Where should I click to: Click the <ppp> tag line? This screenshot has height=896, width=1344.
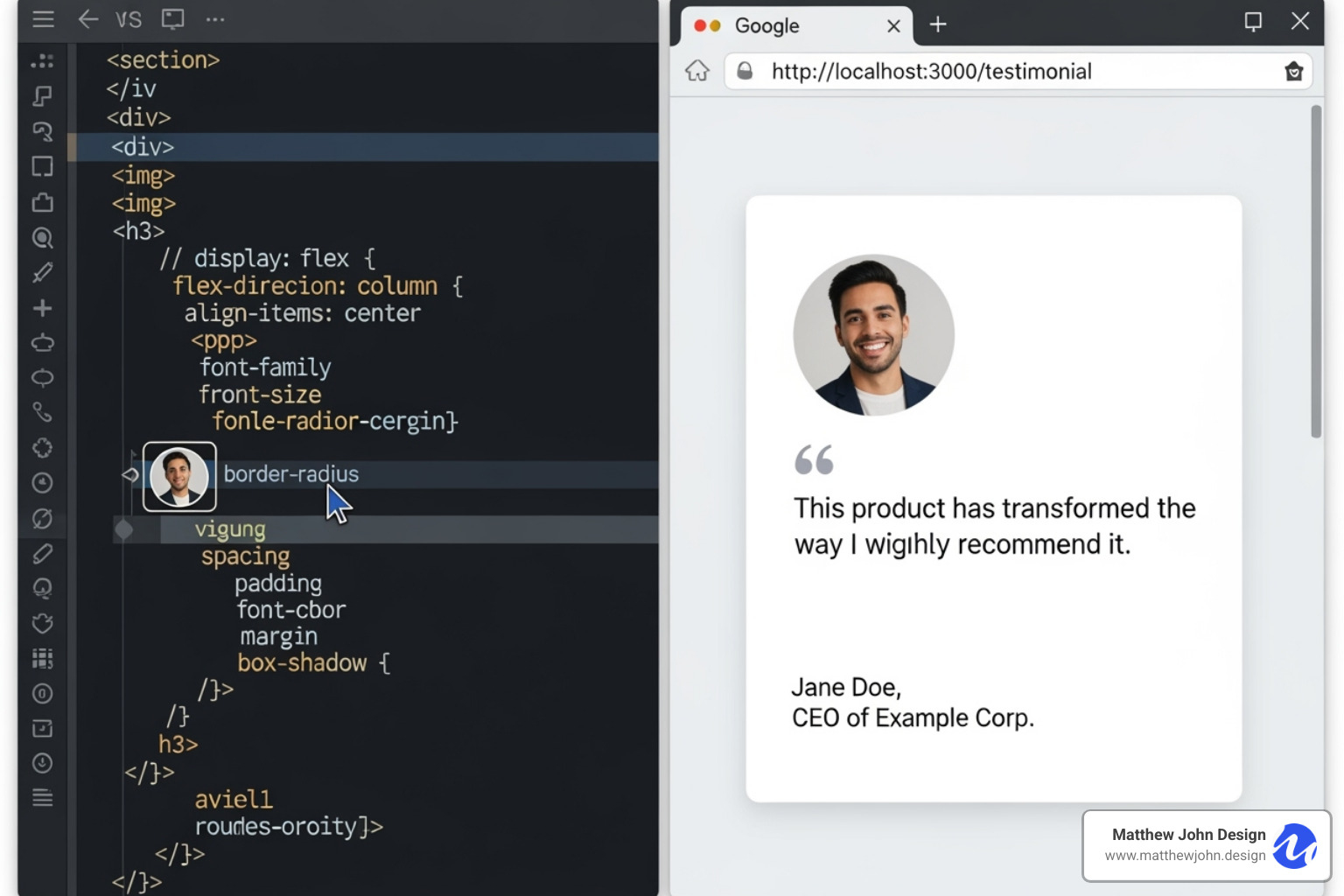[224, 340]
